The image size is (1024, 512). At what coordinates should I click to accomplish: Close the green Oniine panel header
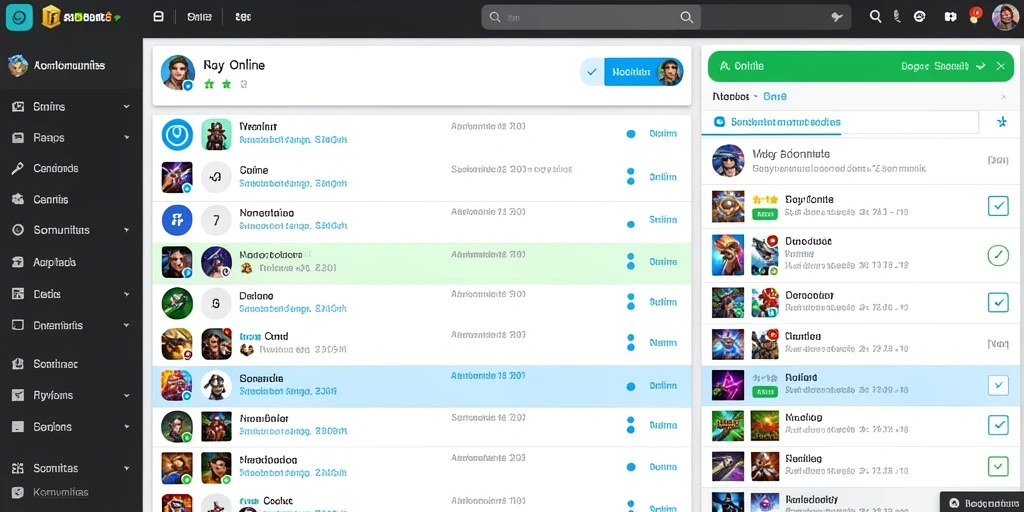pyautogui.click(x=1000, y=66)
